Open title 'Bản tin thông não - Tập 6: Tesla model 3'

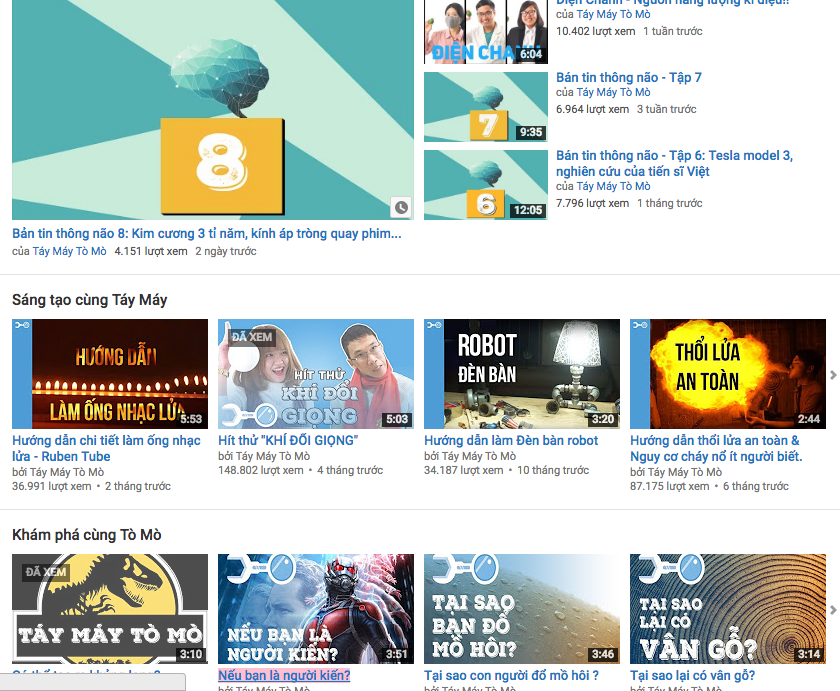674,163
